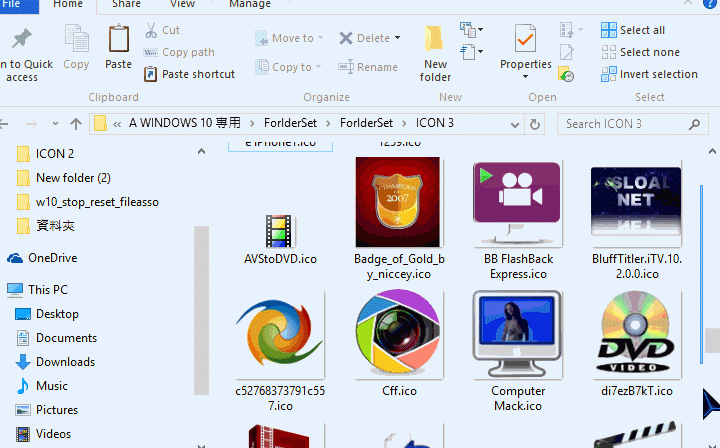Click the Edit file icon
The width and height of the screenshot is (720, 448).
(567, 52)
